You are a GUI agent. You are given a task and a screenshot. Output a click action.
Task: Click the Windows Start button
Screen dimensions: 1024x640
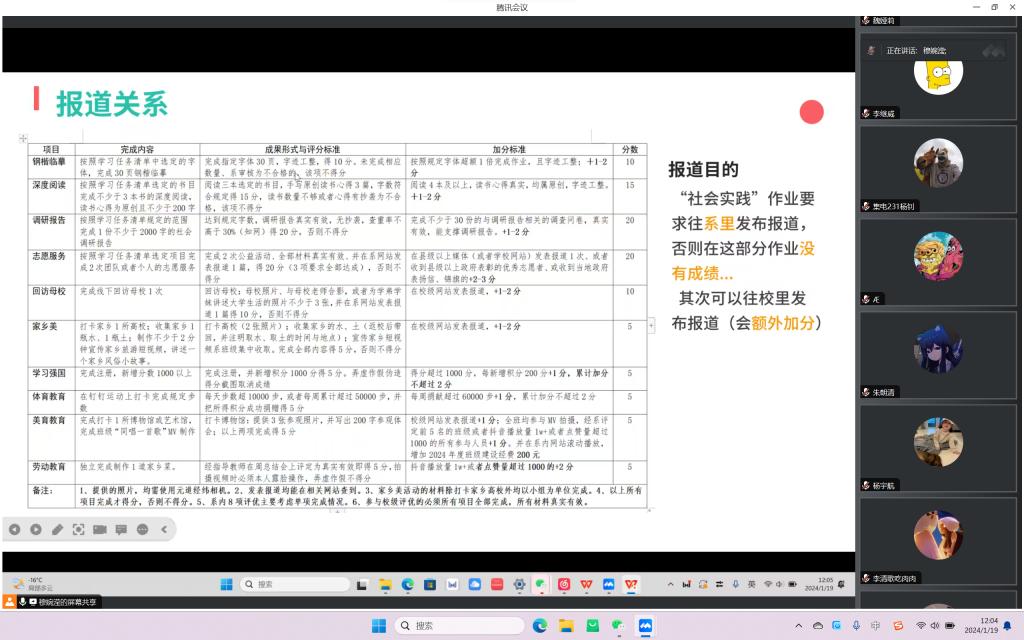(379, 625)
